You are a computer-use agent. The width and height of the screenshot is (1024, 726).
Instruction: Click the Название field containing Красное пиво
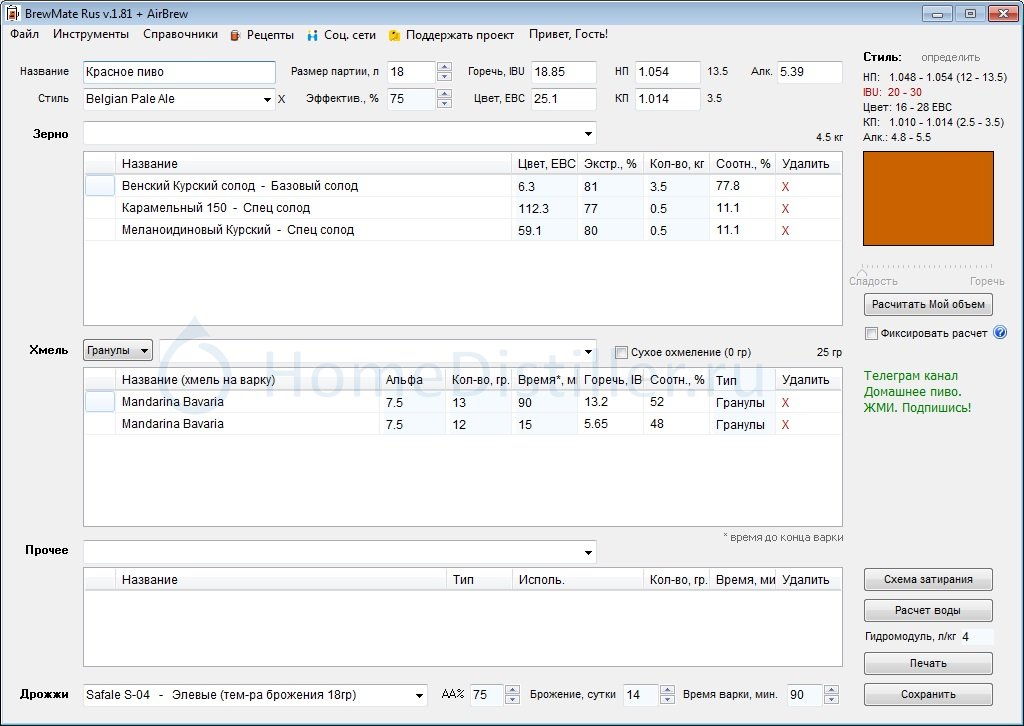point(179,72)
